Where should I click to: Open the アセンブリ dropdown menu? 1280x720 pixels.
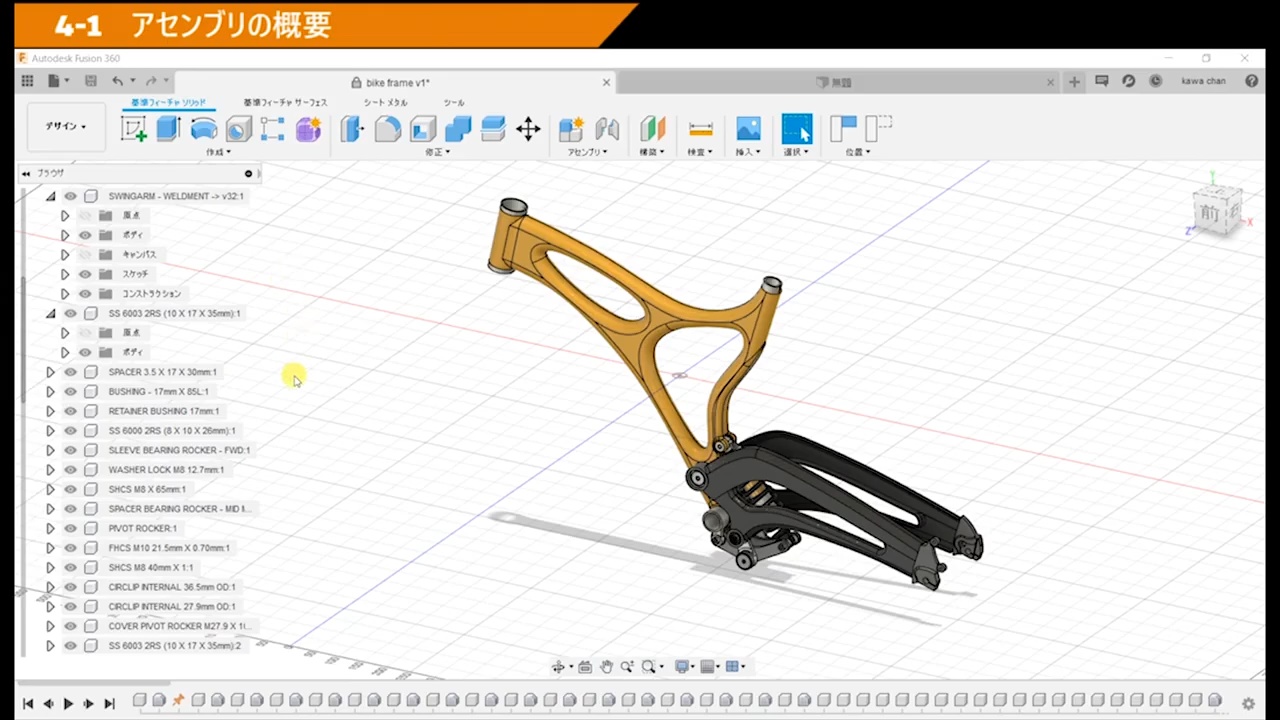[x=587, y=152]
